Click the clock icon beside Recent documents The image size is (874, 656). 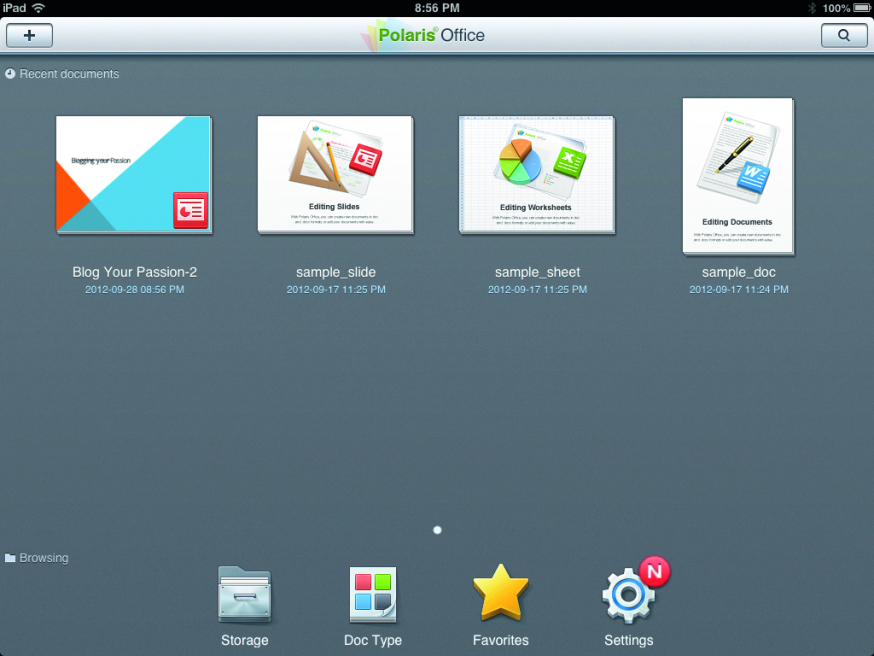(10, 74)
